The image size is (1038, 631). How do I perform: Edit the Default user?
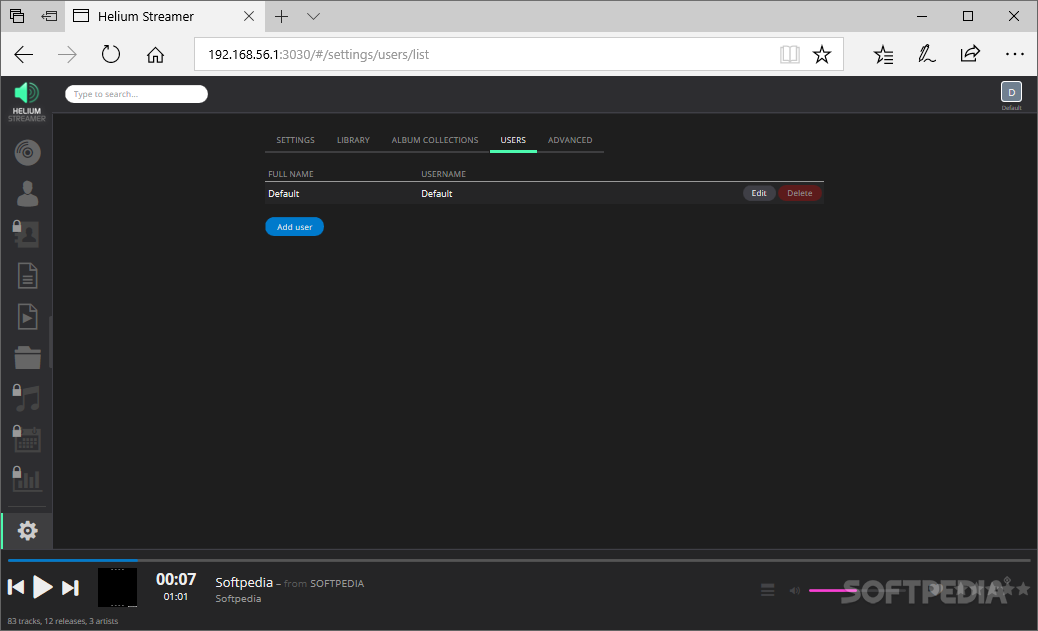click(759, 193)
